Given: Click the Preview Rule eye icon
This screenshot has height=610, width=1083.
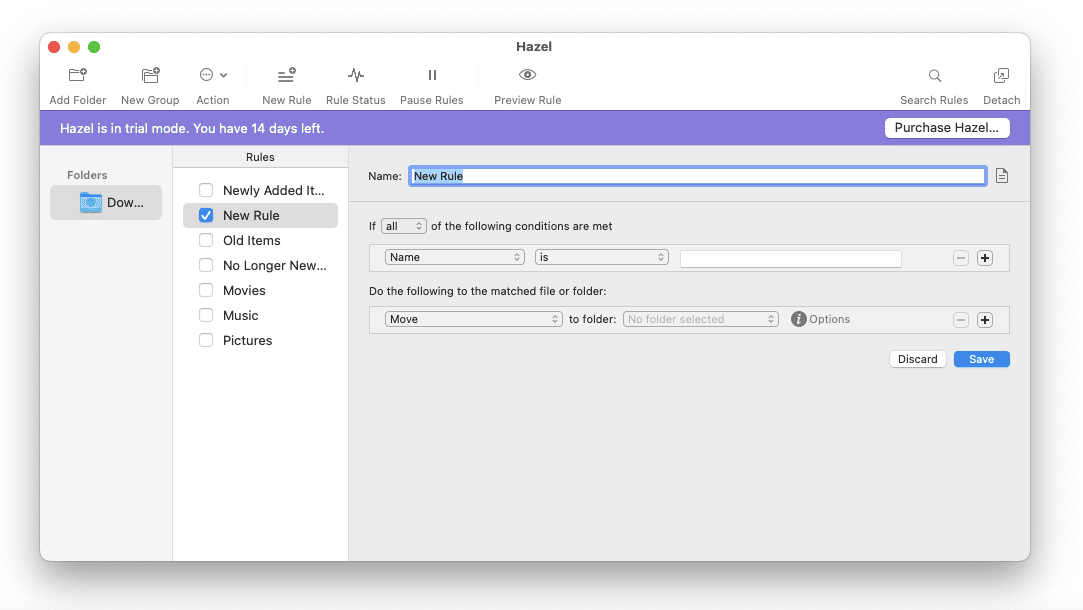Looking at the screenshot, I should click(x=527, y=75).
